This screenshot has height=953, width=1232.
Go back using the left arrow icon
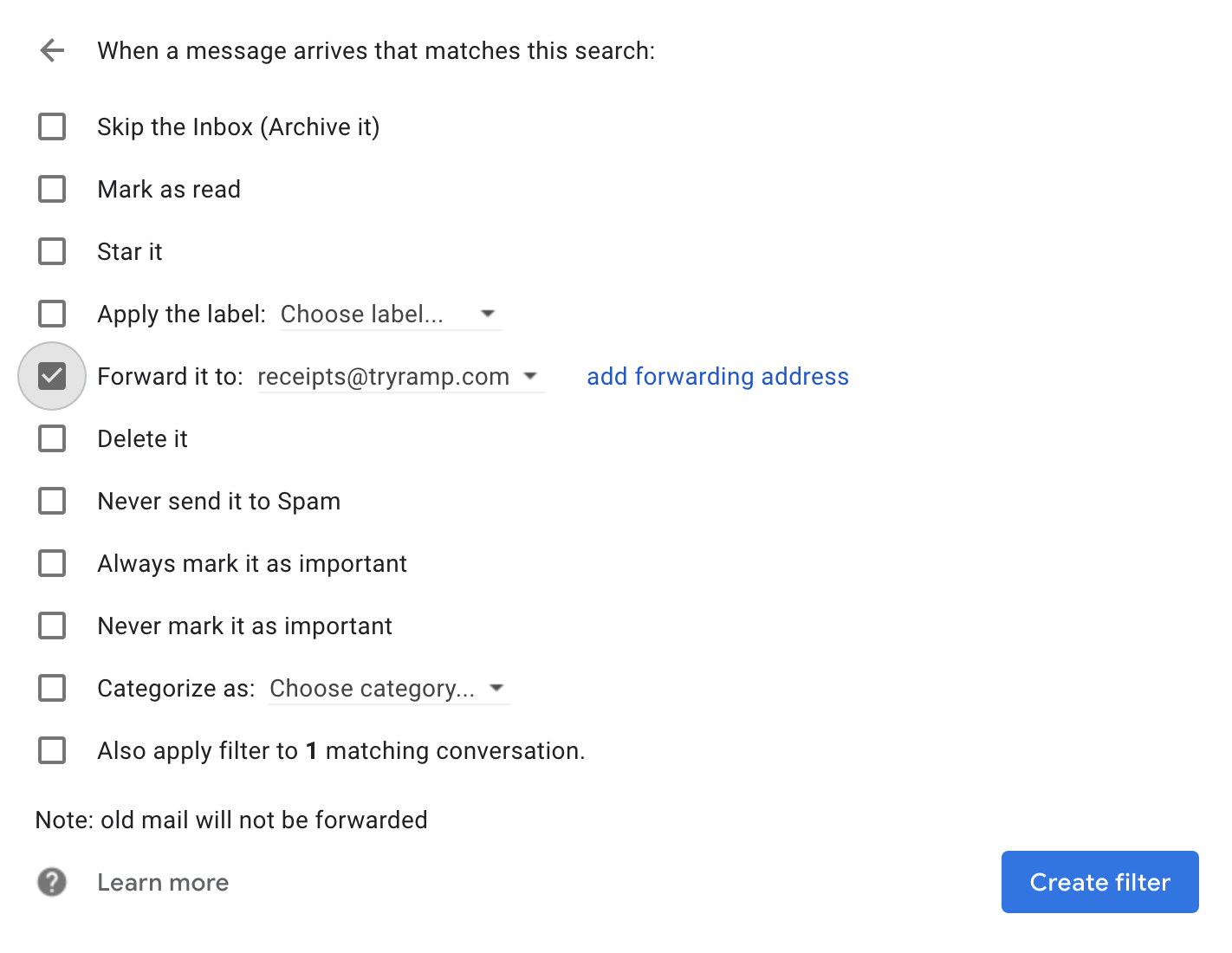click(52, 50)
